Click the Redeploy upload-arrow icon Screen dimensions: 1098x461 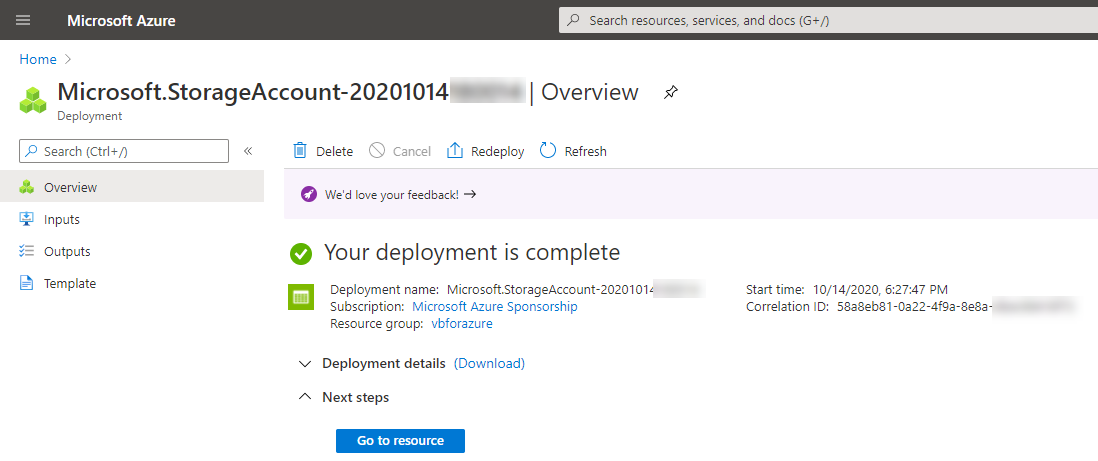(x=455, y=151)
